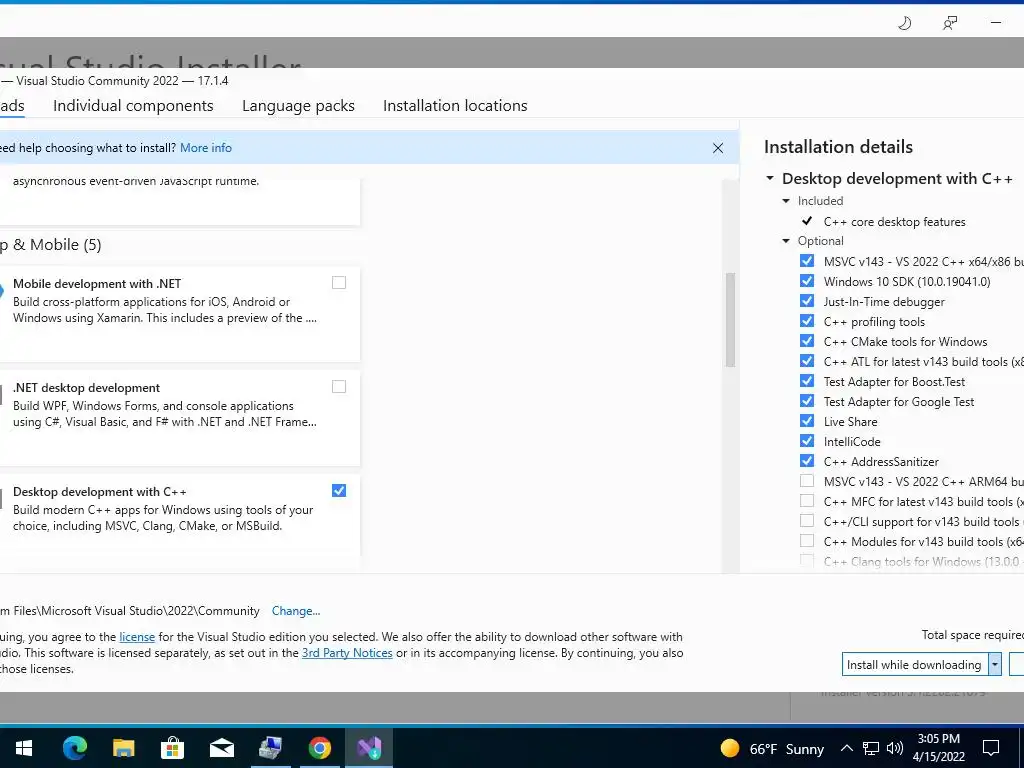Dismiss the help info banner
This screenshot has width=1024, height=768.
(x=718, y=148)
